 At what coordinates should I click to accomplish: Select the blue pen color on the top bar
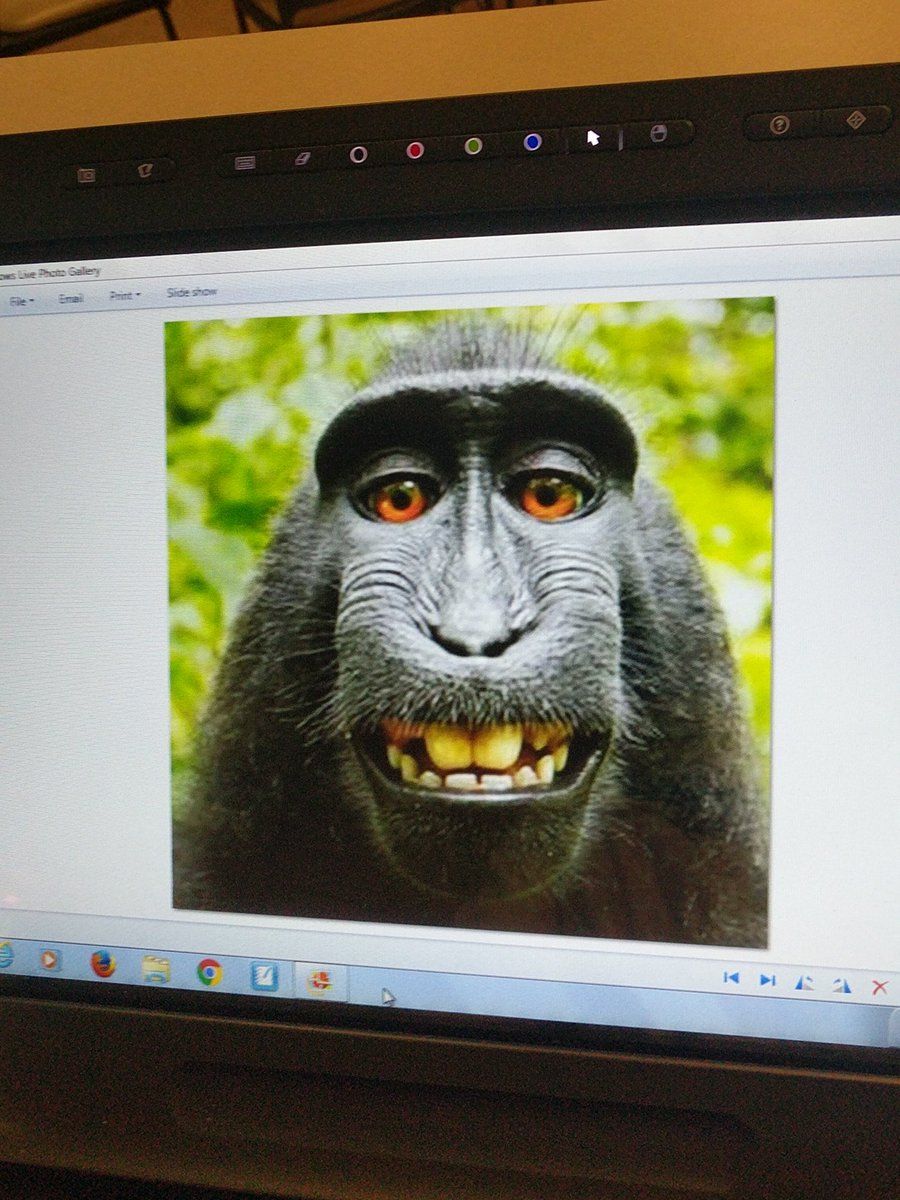pos(532,142)
